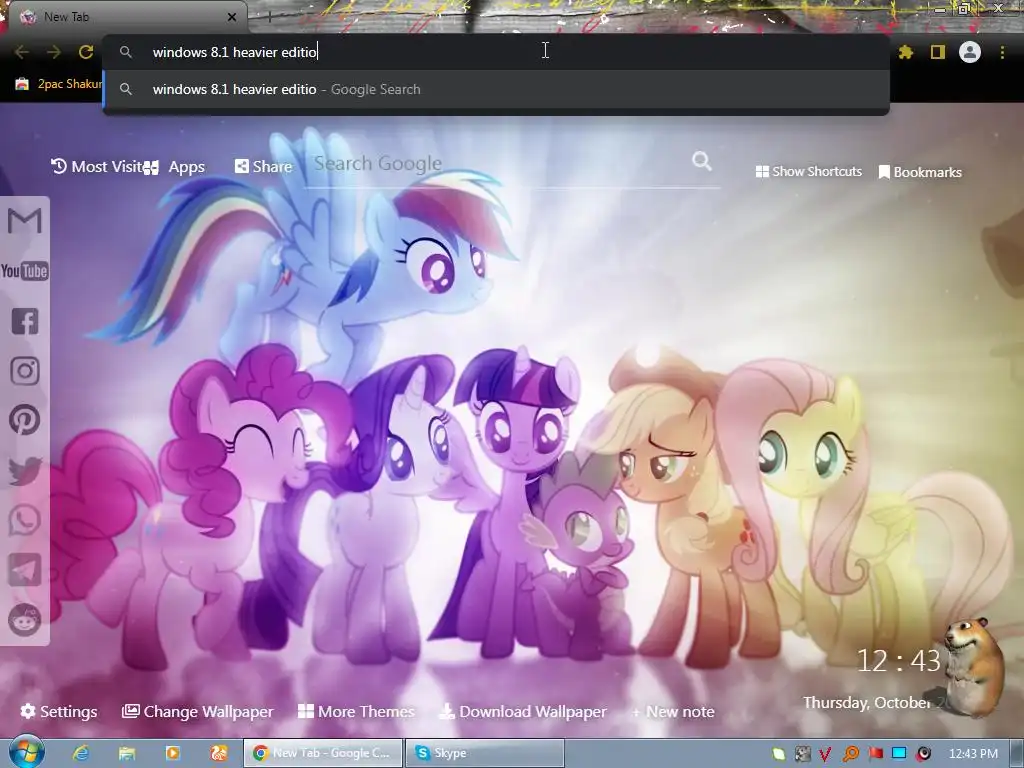The image size is (1024, 768).
Task: Add a New note
Action: click(673, 711)
